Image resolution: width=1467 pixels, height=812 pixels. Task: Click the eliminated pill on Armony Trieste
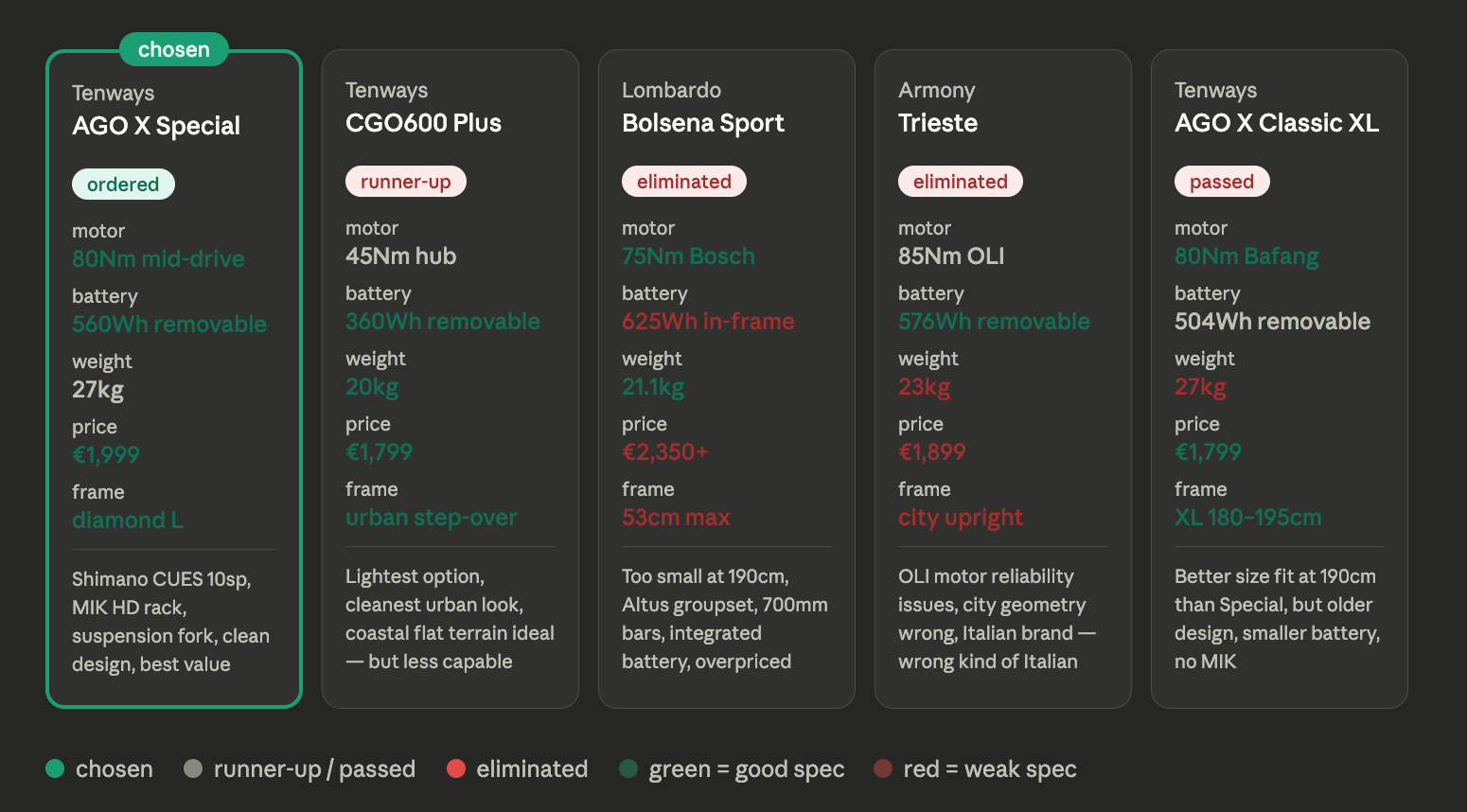click(961, 182)
